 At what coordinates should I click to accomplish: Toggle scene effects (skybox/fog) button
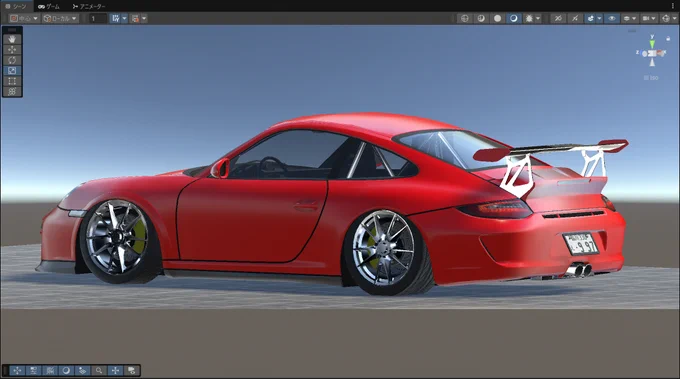590,18
